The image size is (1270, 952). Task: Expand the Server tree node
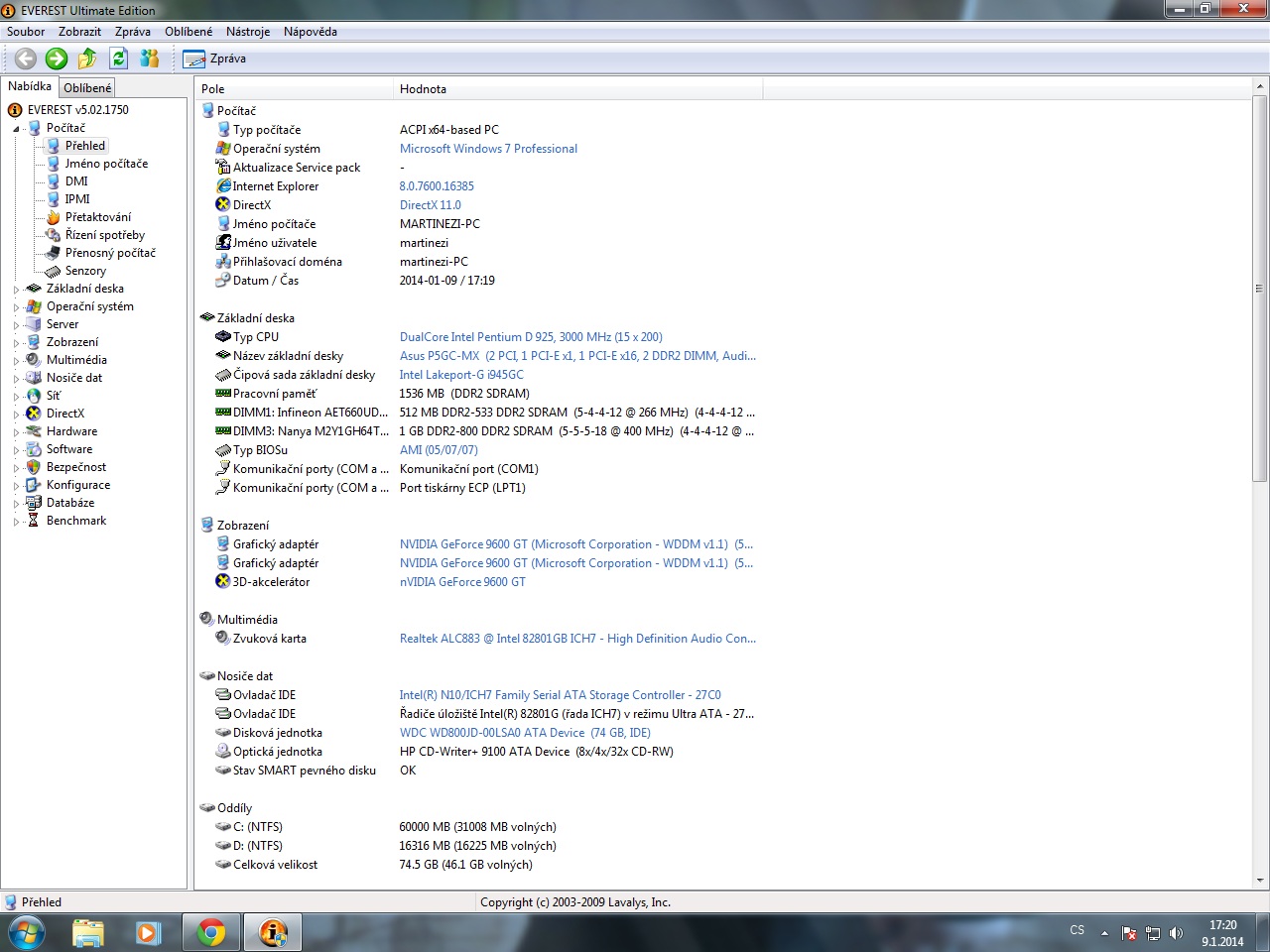pyautogui.click(x=17, y=325)
